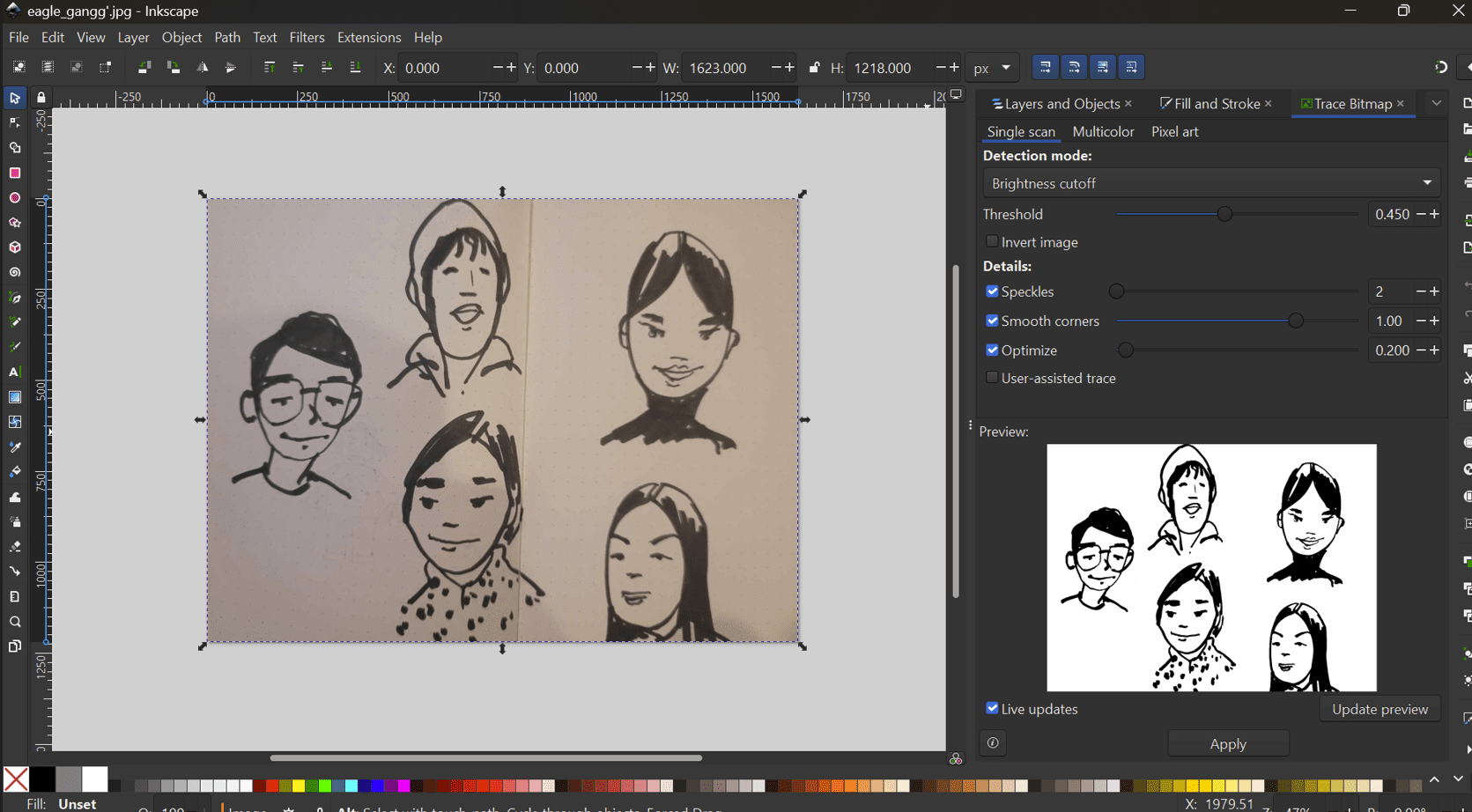Image resolution: width=1472 pixels, height=812 pixels.
Task: Disable the Live updates checkbox
Action: [x=992, y=708]
